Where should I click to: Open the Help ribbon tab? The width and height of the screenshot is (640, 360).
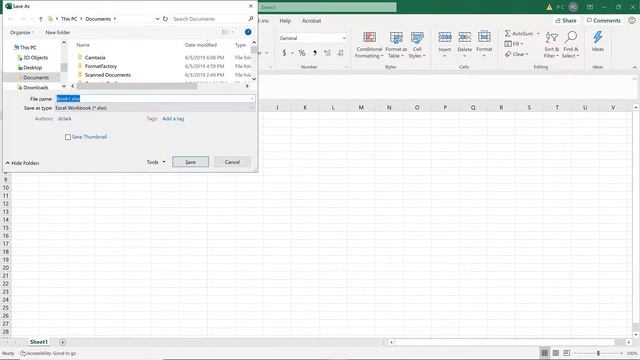(285, 20)
